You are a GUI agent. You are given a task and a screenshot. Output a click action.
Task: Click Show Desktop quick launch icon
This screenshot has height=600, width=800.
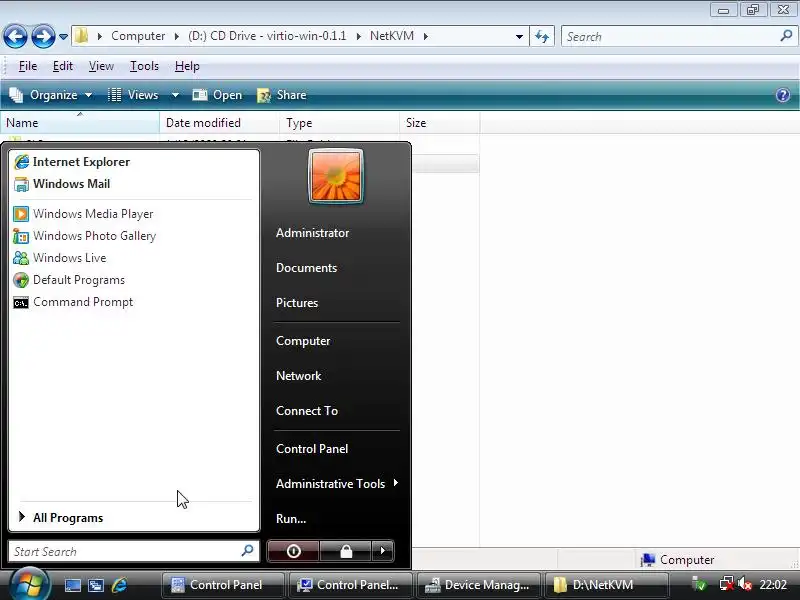[x=72, y=585]
